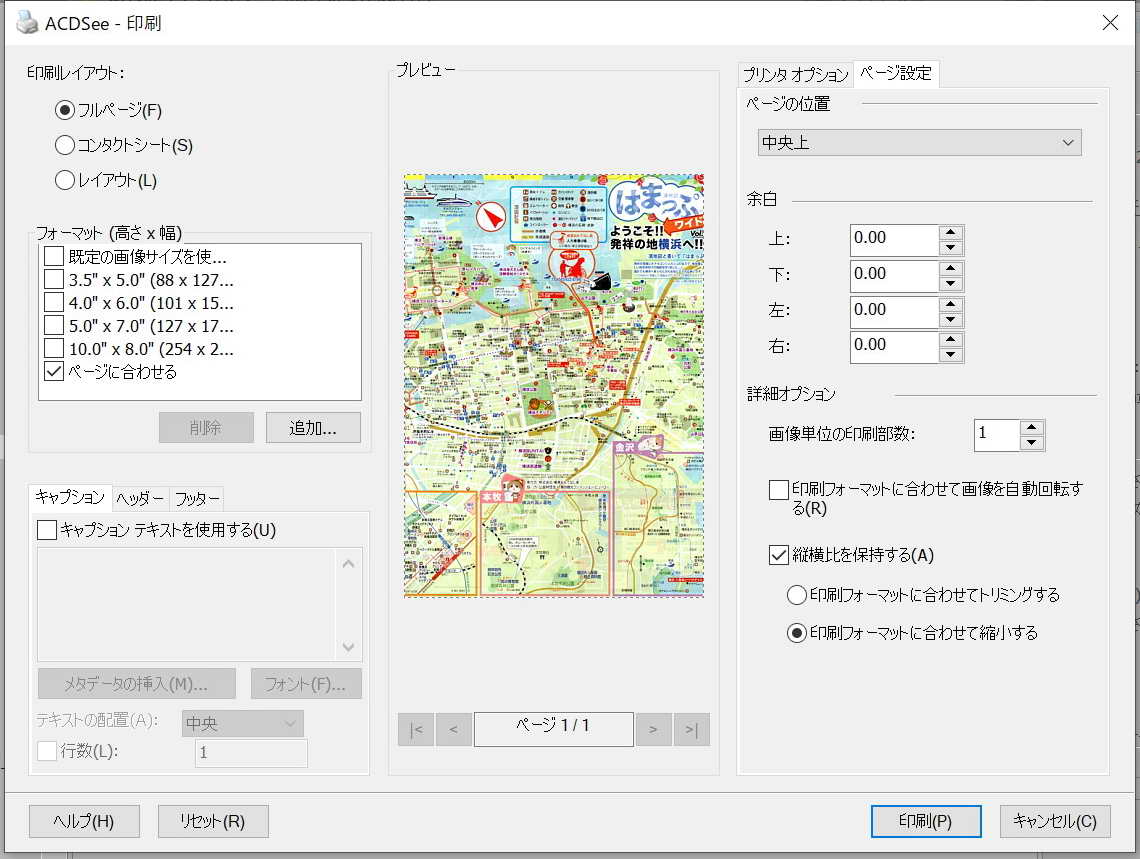1140x859 pixels.
Task: Click the map preview thumbnail
Action: (x=553, y=386)
